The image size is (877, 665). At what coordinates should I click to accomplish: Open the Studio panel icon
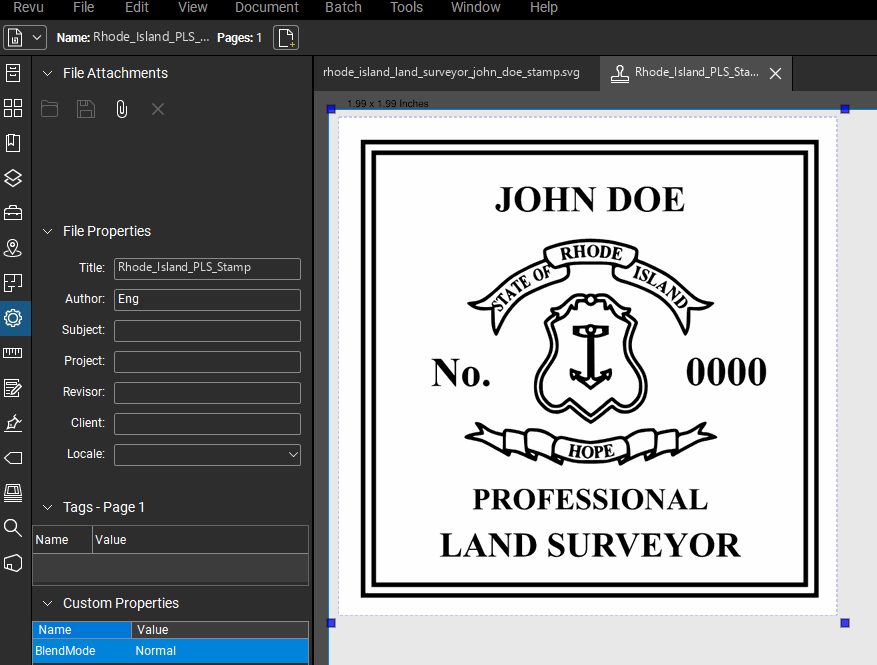[x=13, y=493]
